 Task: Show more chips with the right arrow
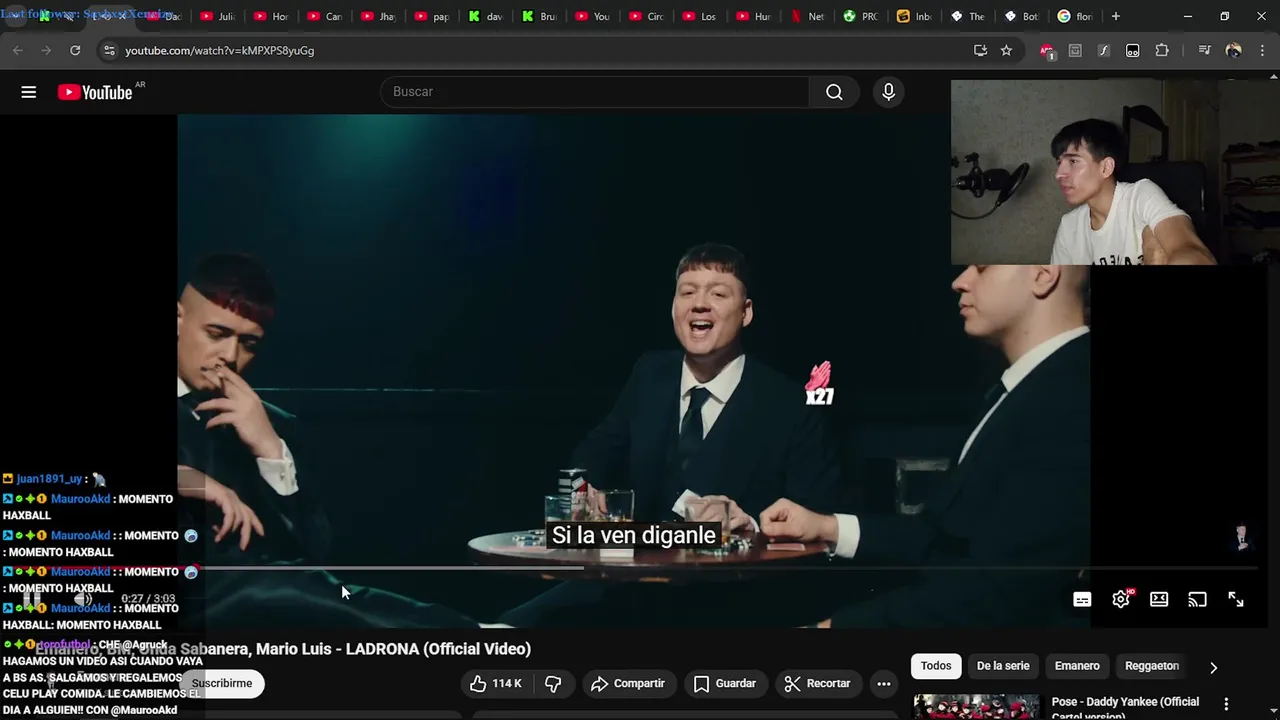(x=1213, y=667)
